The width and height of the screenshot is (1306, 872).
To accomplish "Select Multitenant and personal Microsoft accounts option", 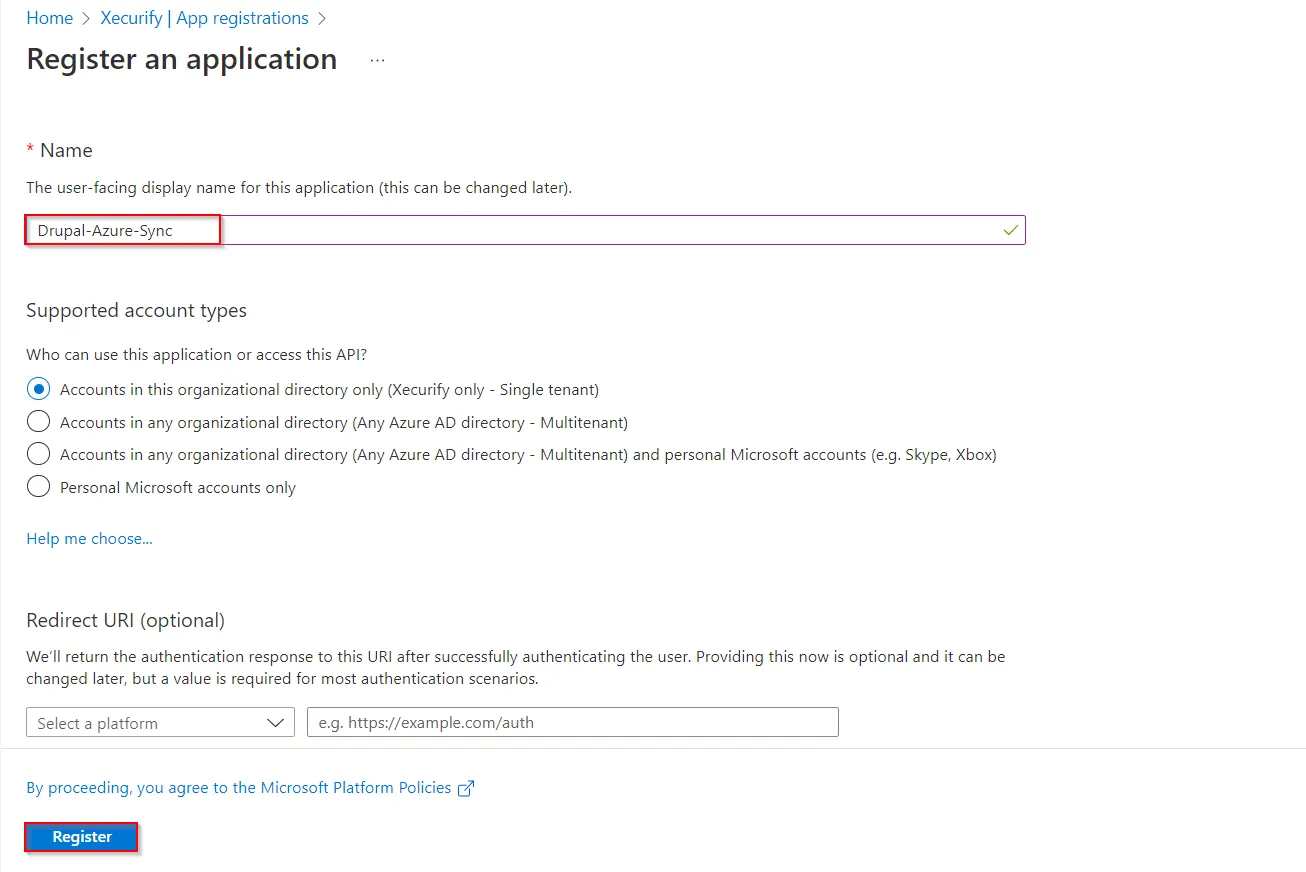I will click(x=39, y=454).
